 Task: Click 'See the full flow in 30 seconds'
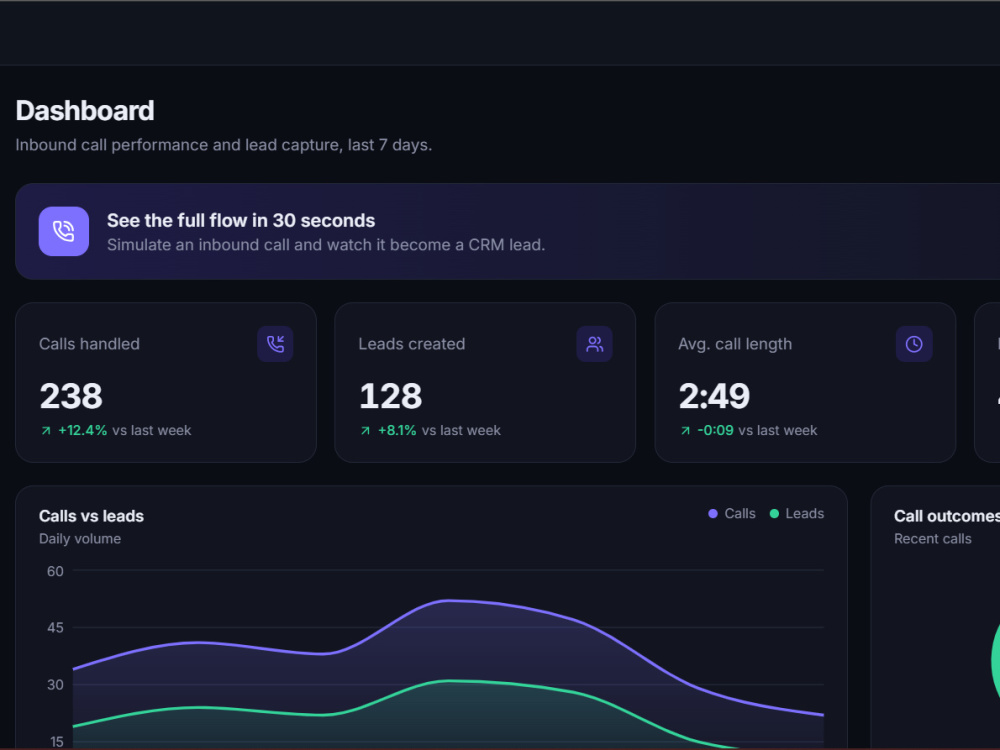(241, 220)
